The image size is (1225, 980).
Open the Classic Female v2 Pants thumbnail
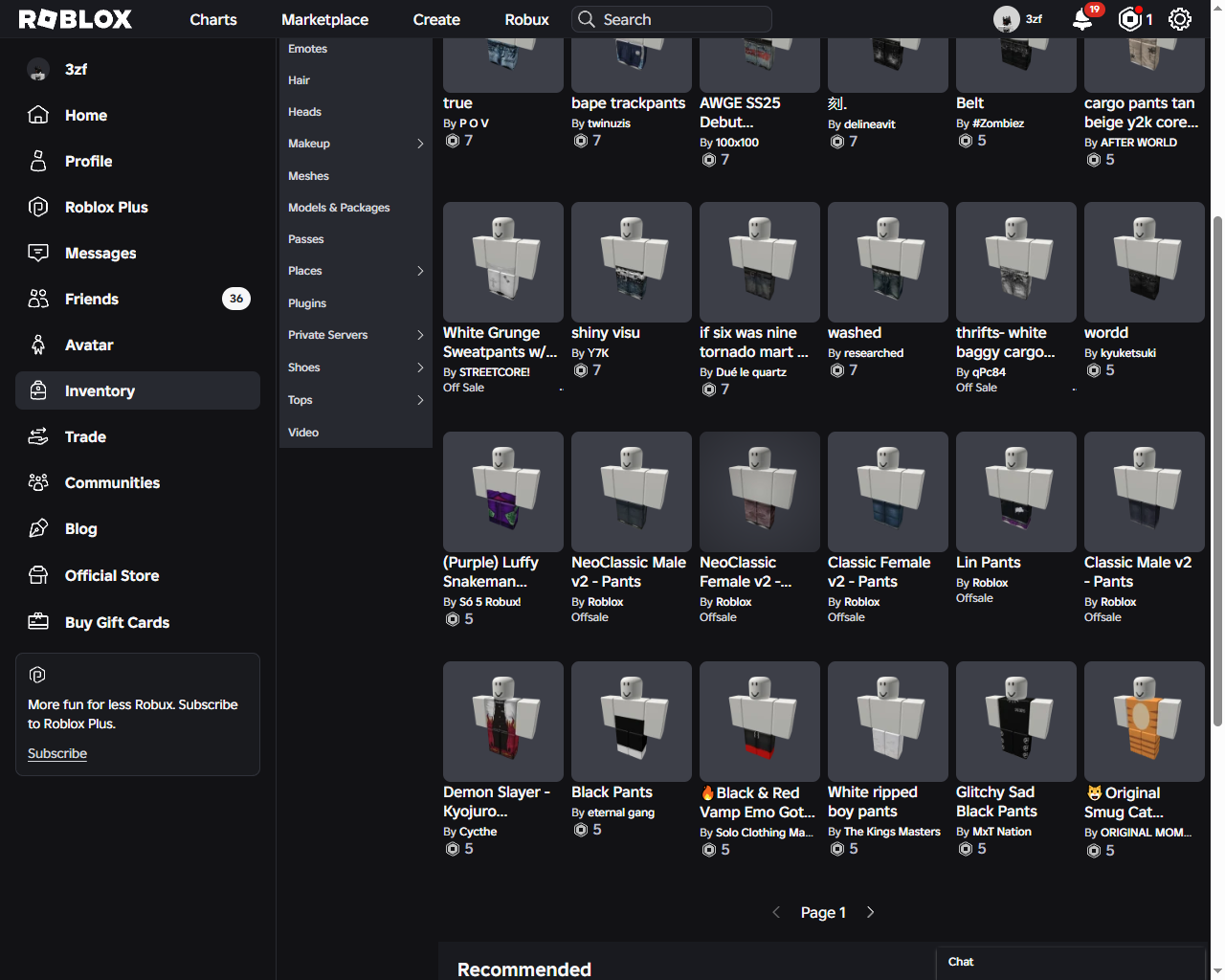pos(888,492)
